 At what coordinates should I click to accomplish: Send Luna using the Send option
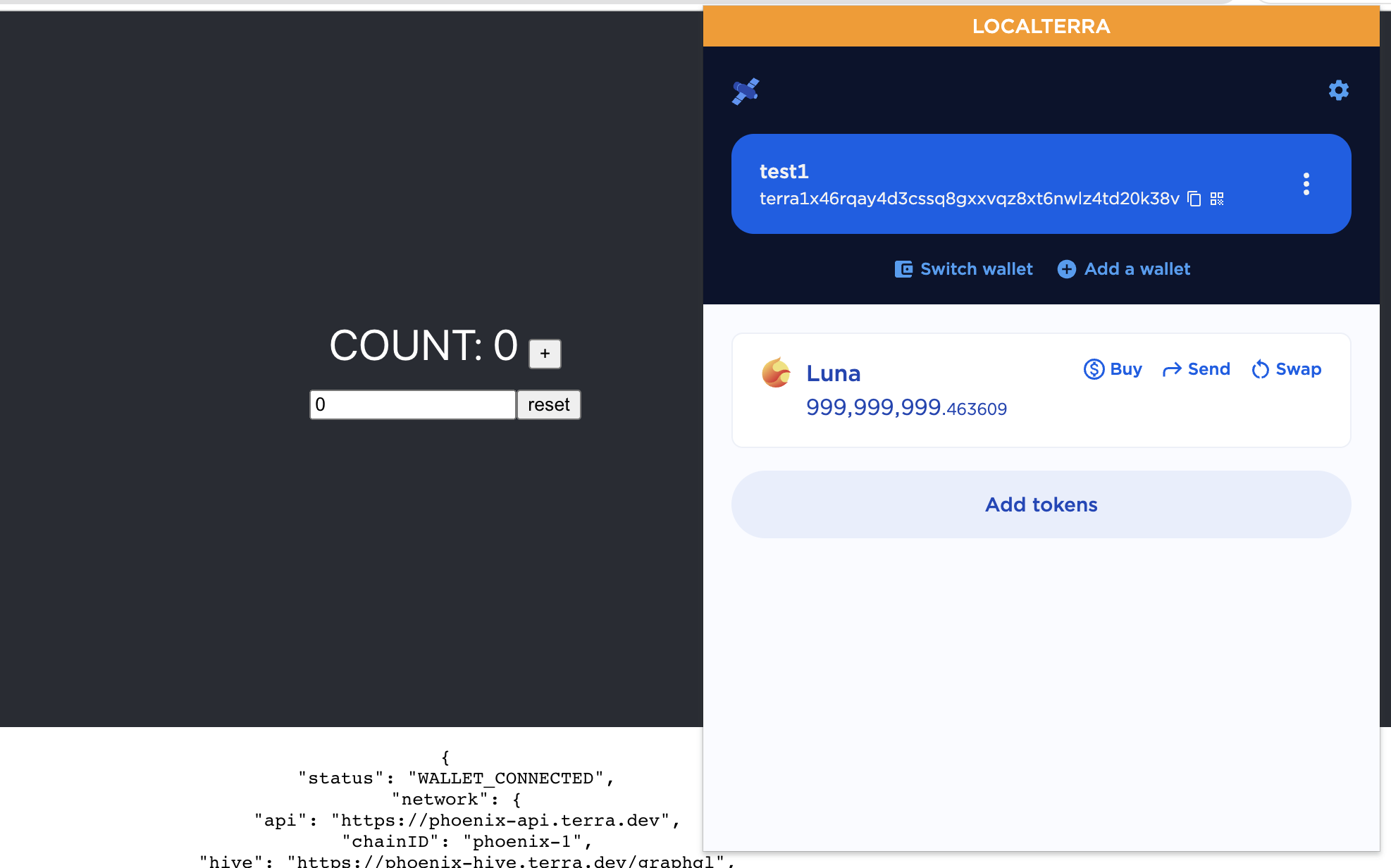(1197, 369)
